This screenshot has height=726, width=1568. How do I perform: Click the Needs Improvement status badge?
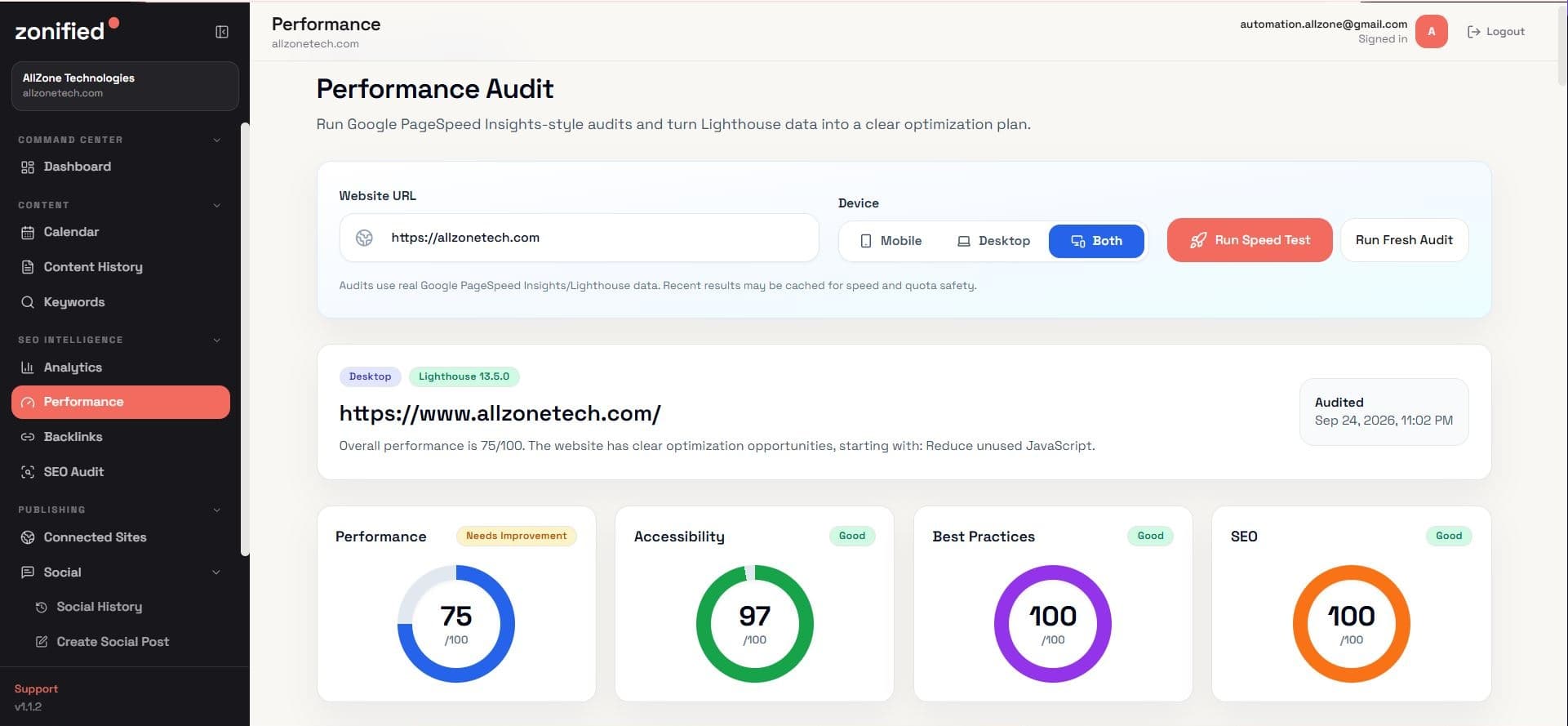point(516,537)
